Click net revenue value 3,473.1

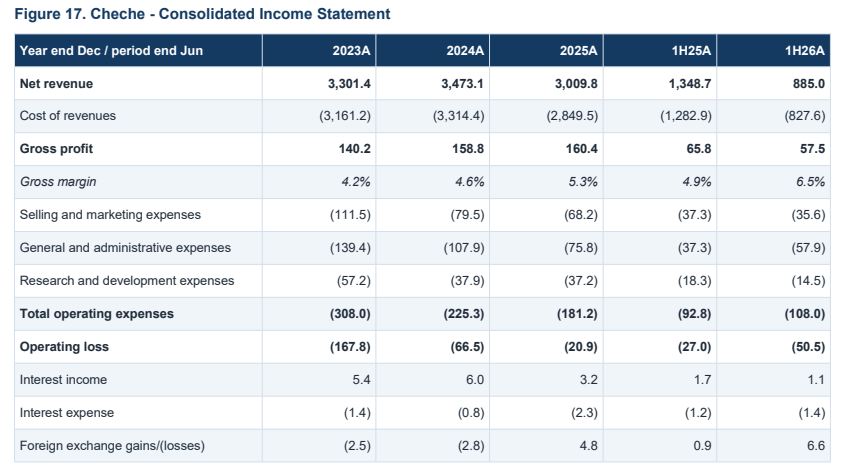(462, 84)
